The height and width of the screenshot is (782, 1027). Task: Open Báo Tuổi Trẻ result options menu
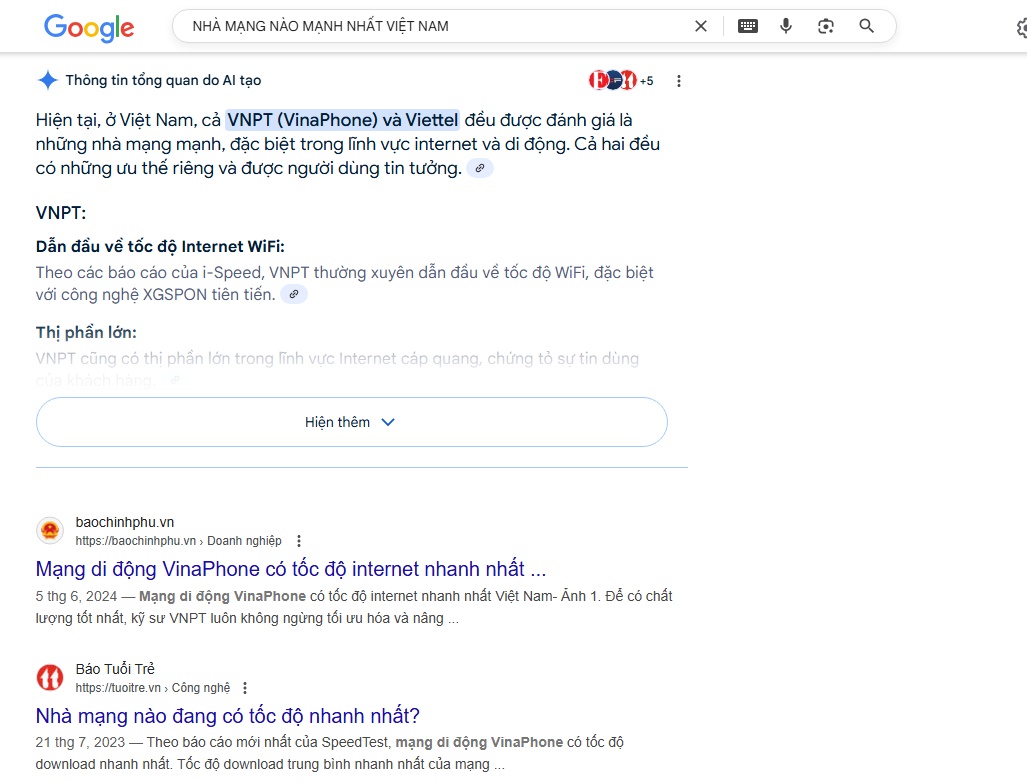point(245,688)
